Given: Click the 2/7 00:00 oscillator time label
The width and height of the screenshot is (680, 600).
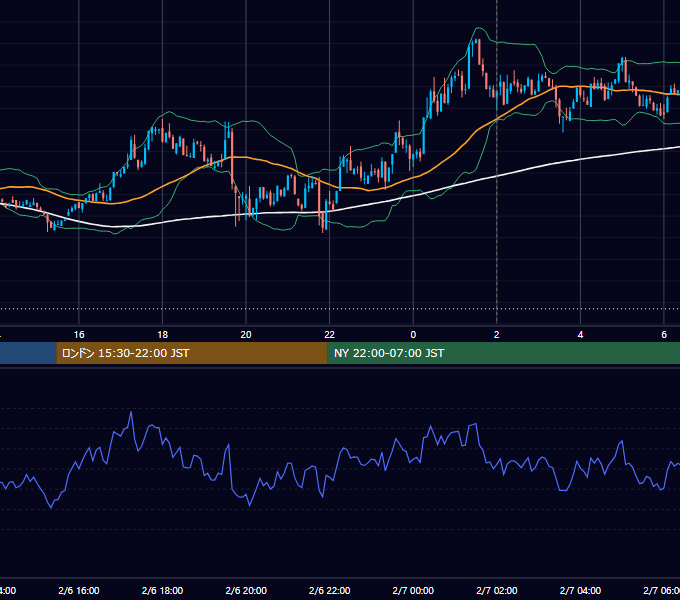Looking at the screenshot, I should (413, 590).
